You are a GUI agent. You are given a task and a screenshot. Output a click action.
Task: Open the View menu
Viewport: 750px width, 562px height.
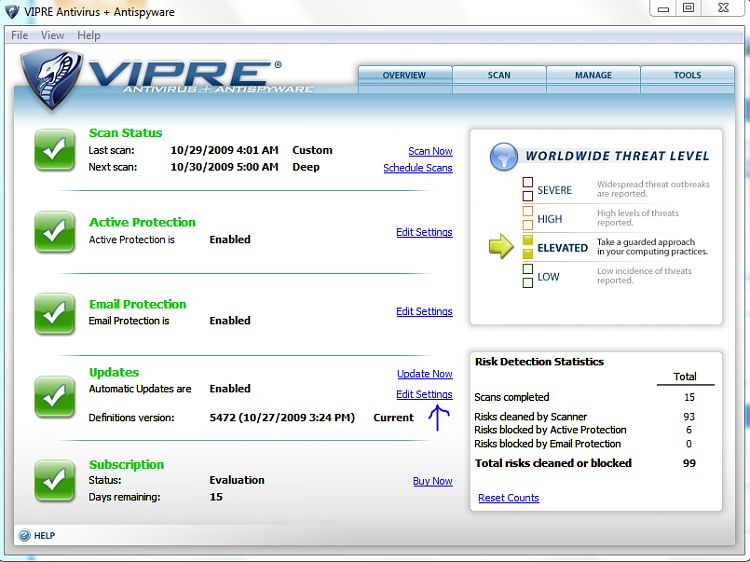tap(52, 35)
